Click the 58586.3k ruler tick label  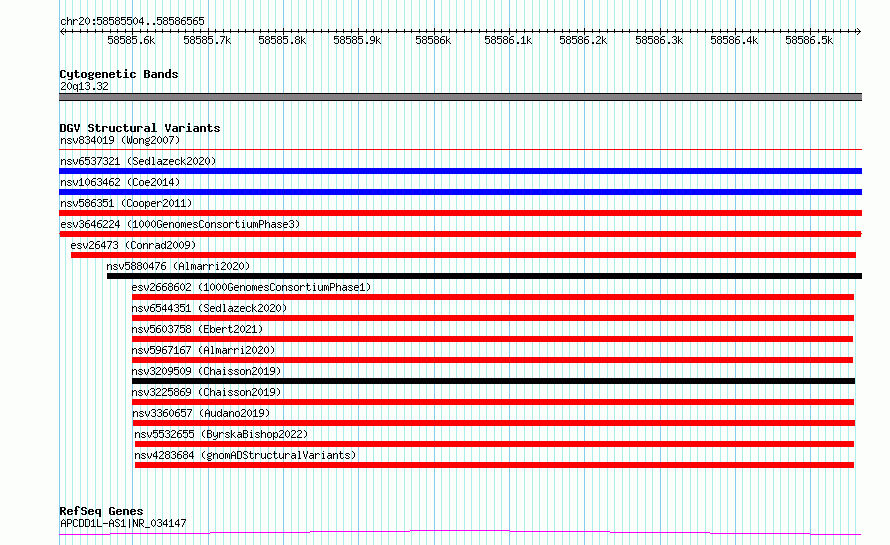tap(659, 40)
